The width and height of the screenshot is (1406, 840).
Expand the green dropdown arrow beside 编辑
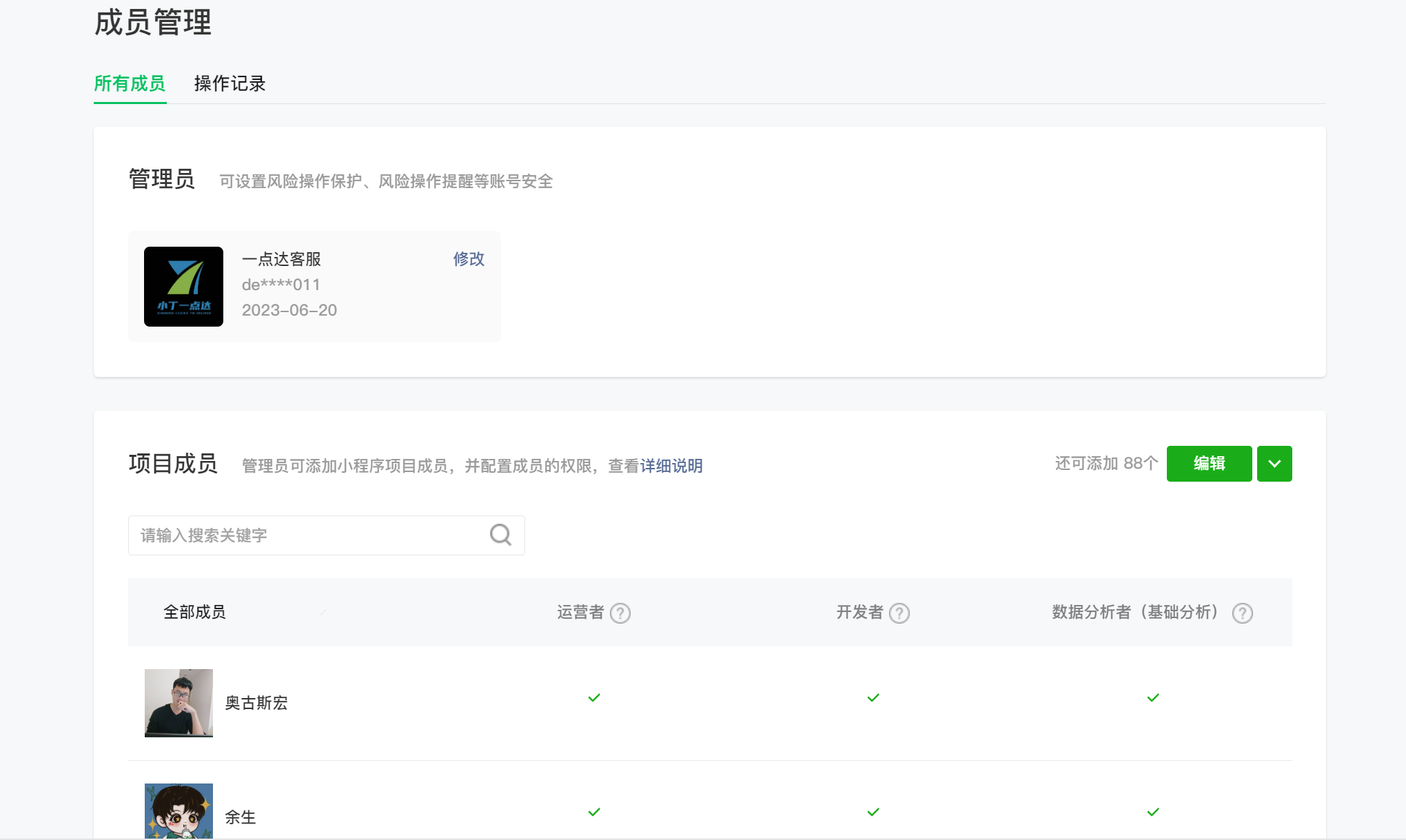tap(1274, 464)
